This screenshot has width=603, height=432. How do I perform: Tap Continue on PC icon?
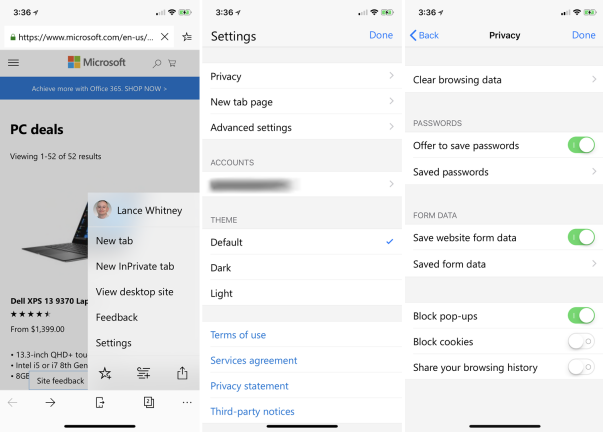[x=100, y=403]
